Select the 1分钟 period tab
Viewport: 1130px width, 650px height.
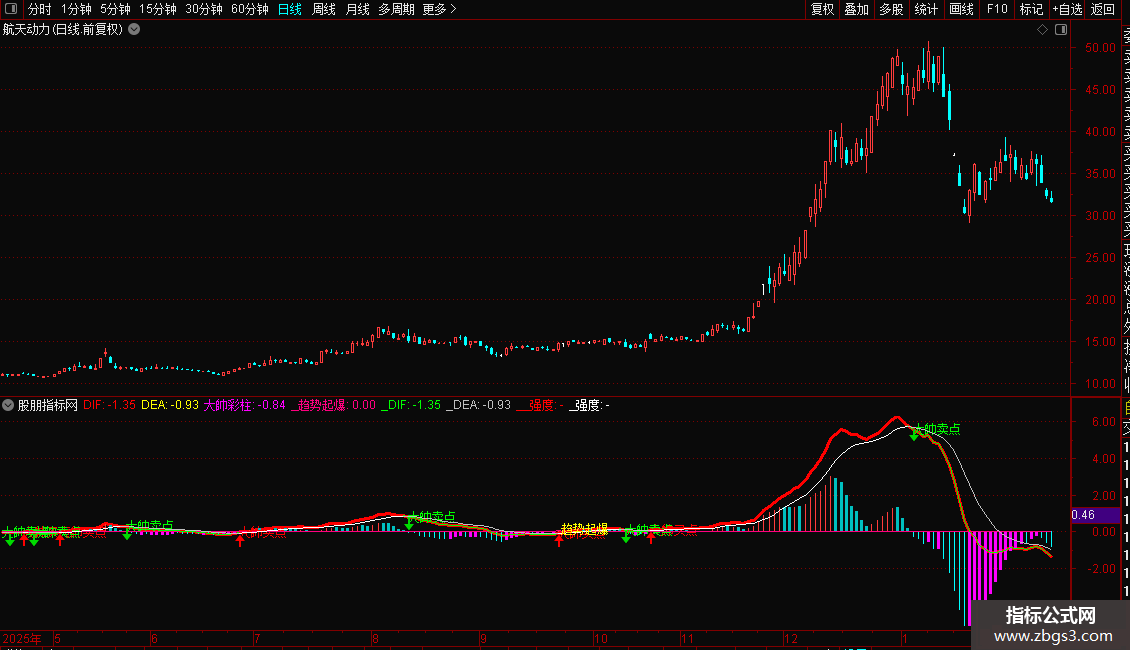[76, 9]
